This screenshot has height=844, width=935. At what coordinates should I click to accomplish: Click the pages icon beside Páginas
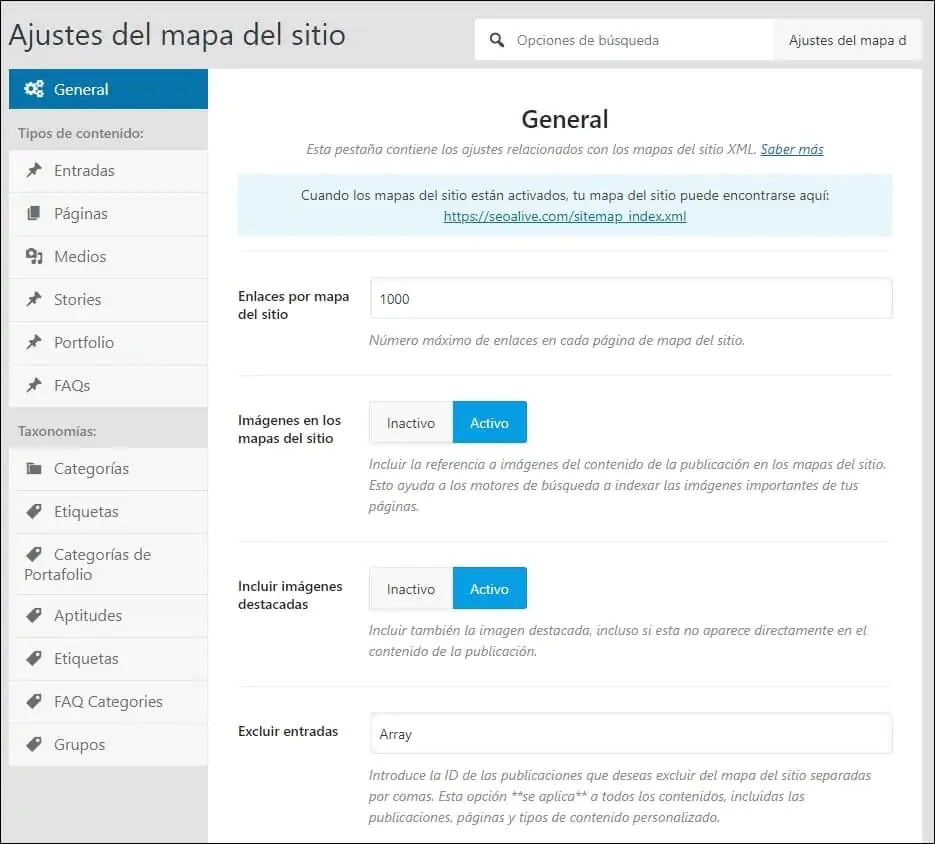[x=34, y=213]
